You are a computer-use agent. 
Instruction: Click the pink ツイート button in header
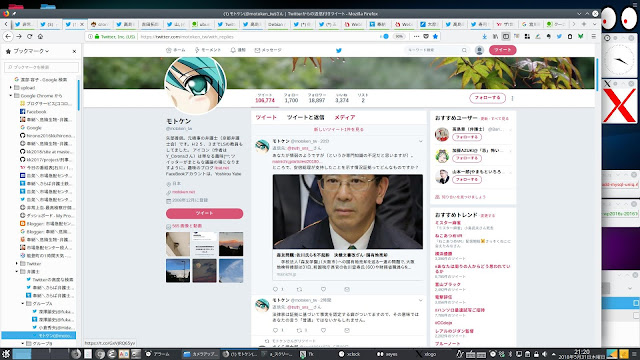502,50
